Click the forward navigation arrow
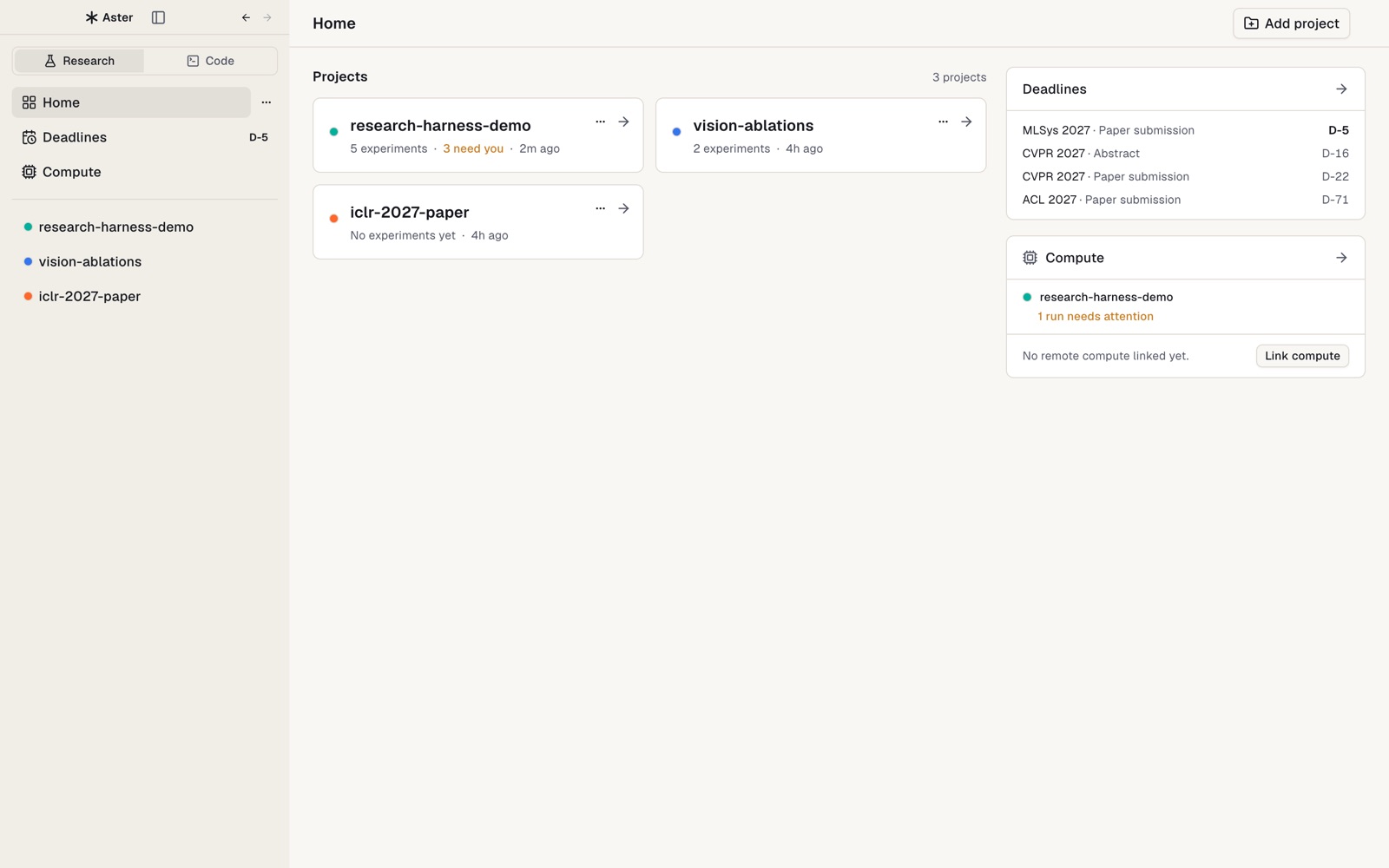1389x868 pixels. (267, 17)
